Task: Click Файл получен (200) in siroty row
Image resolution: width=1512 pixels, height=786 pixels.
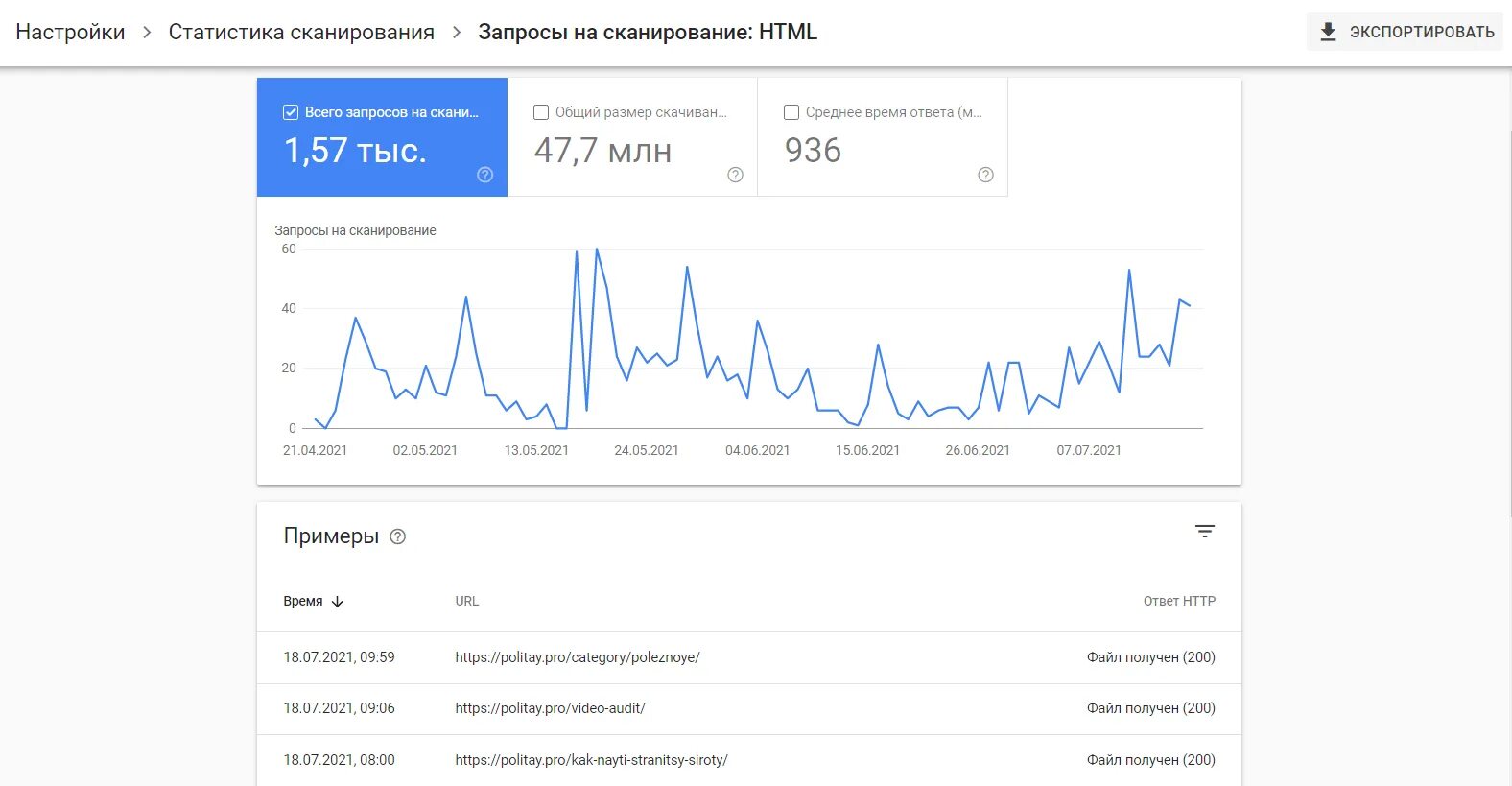Action: click(1151, 760)
